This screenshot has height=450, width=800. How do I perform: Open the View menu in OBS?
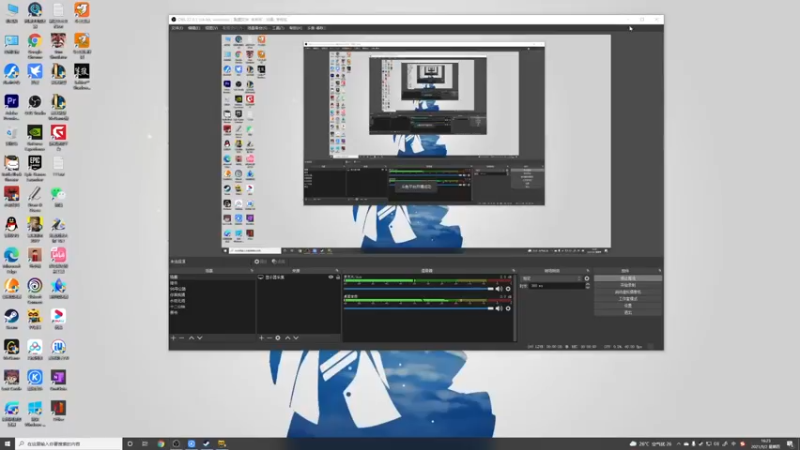point(211,28)
